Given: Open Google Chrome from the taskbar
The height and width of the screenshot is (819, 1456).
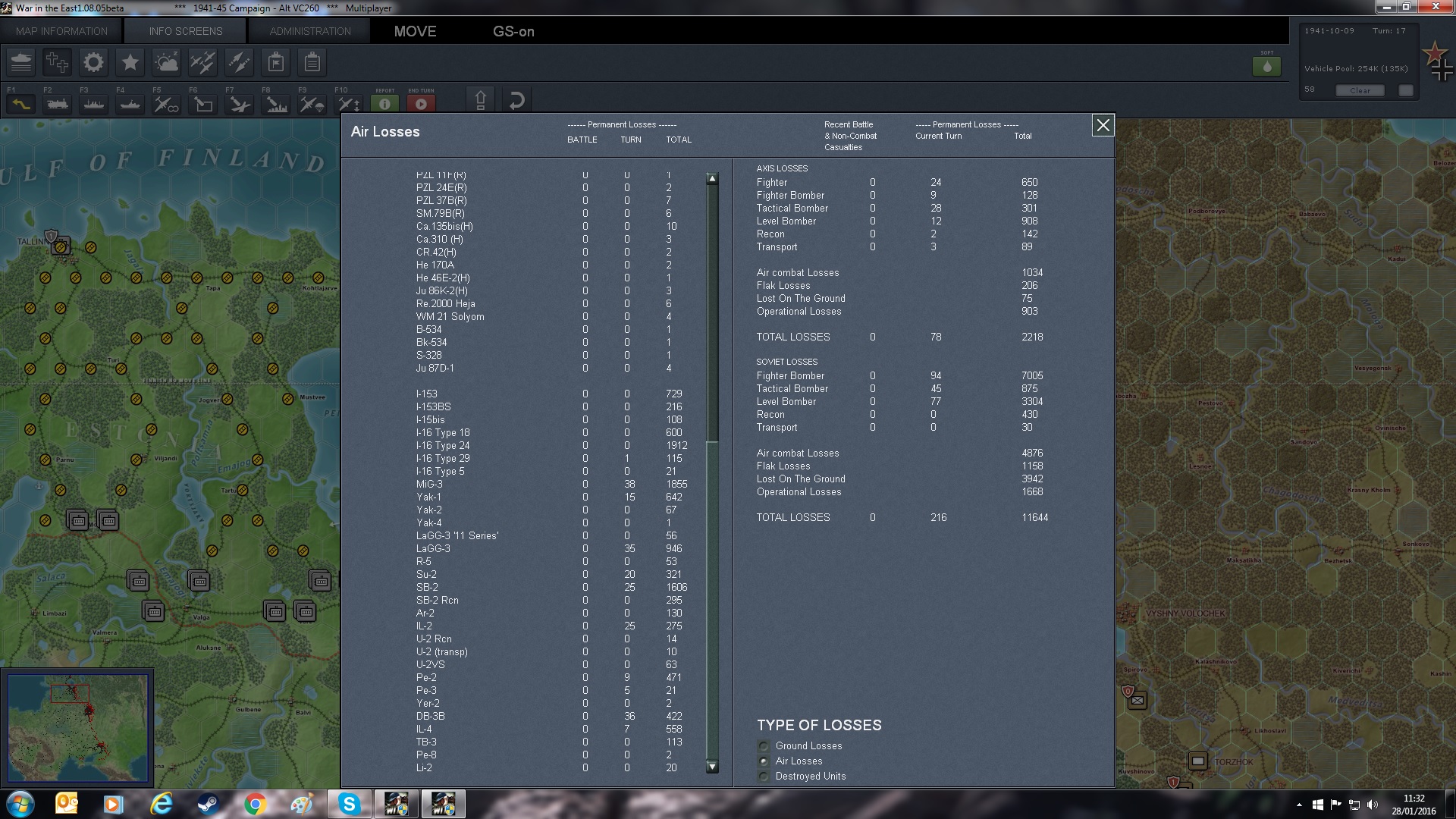Looking at the screenshot, I should [255, 804].
